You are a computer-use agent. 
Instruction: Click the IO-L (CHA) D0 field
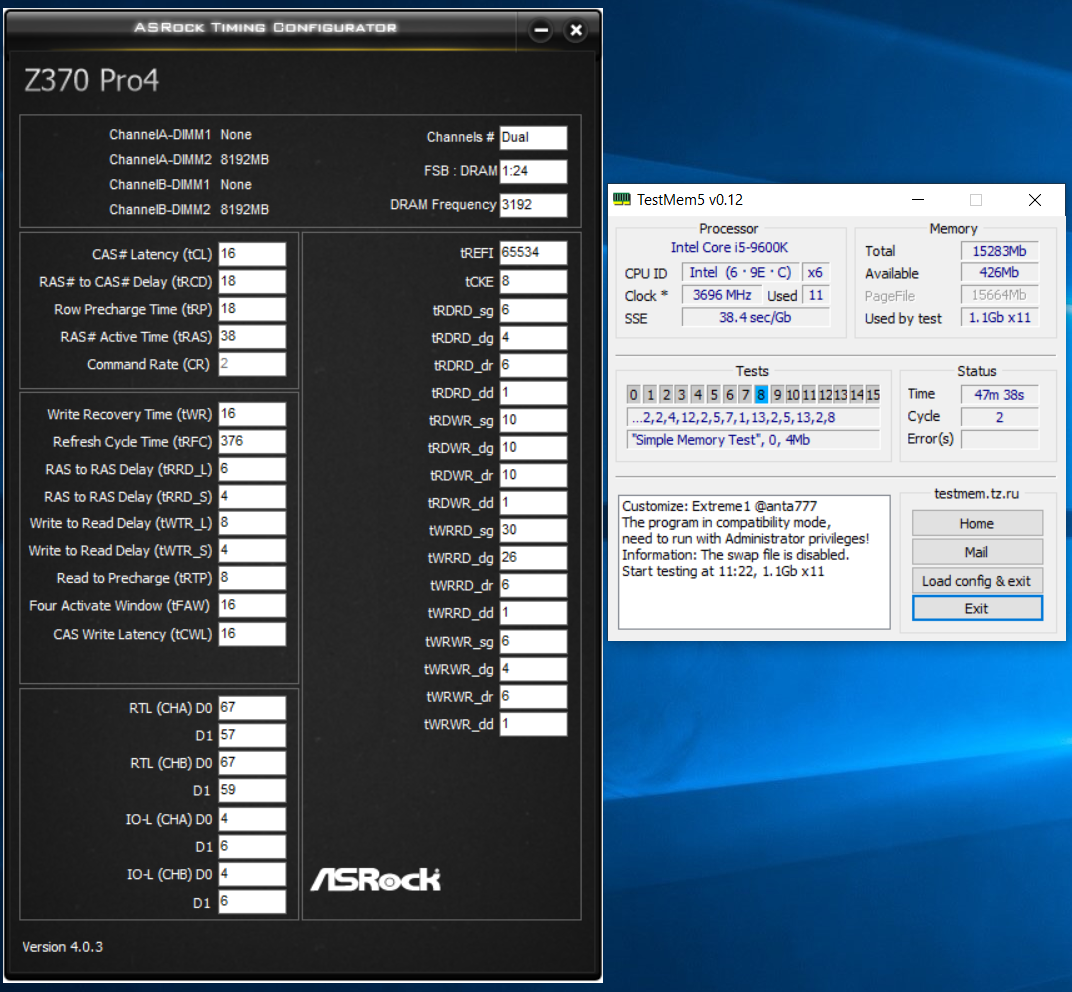point(252,818)
